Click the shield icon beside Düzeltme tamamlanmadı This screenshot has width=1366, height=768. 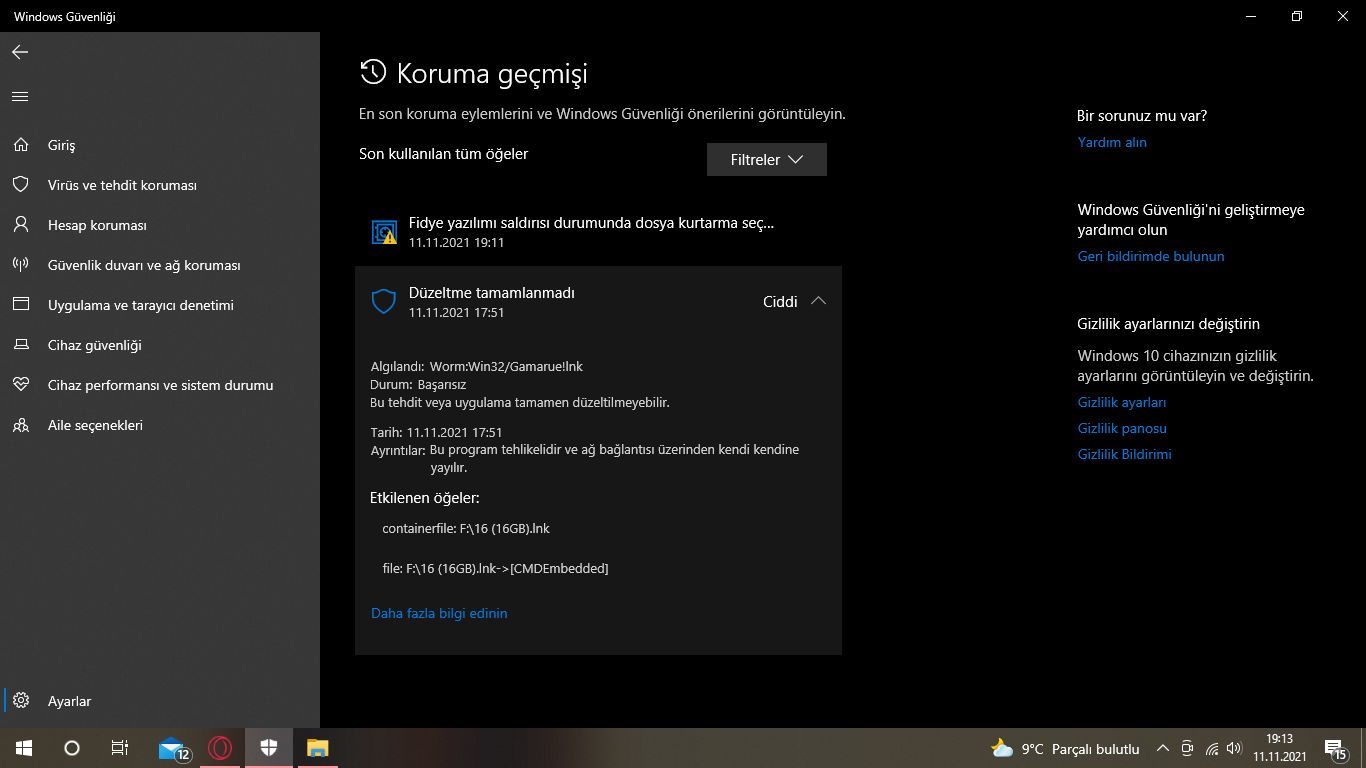pos(384,302)
